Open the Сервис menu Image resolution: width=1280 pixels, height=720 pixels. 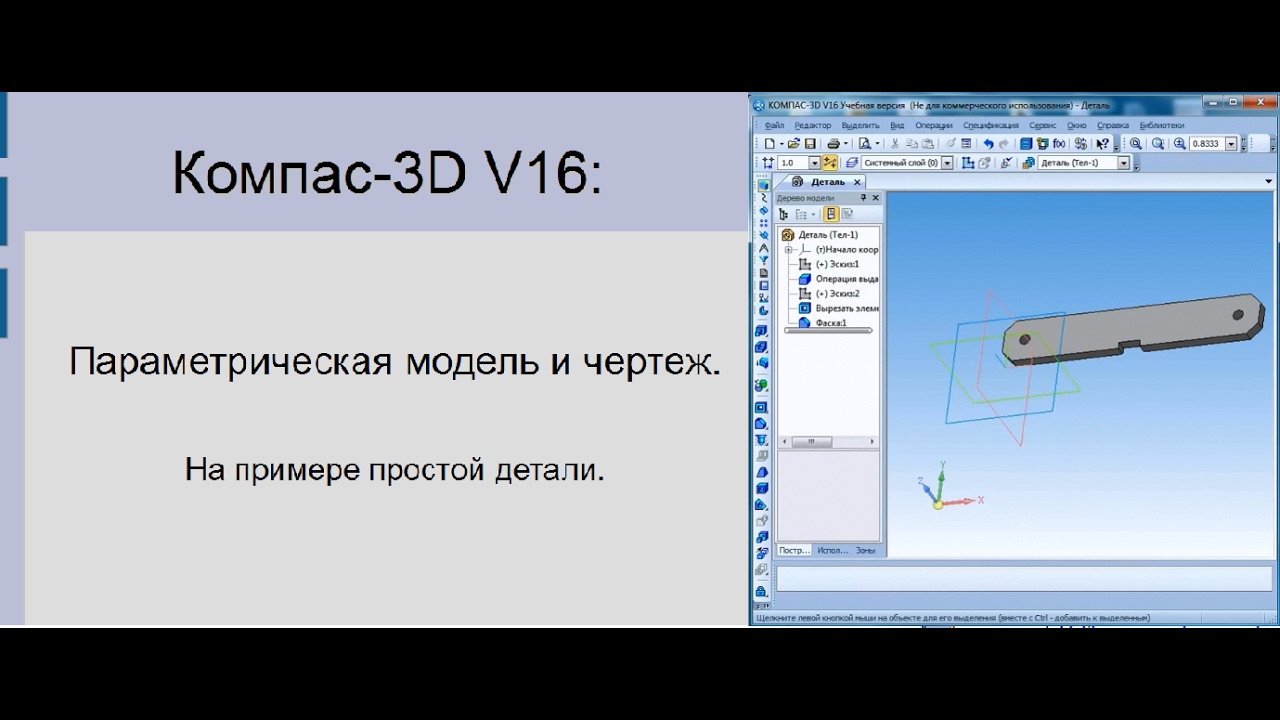point(1043,125)
